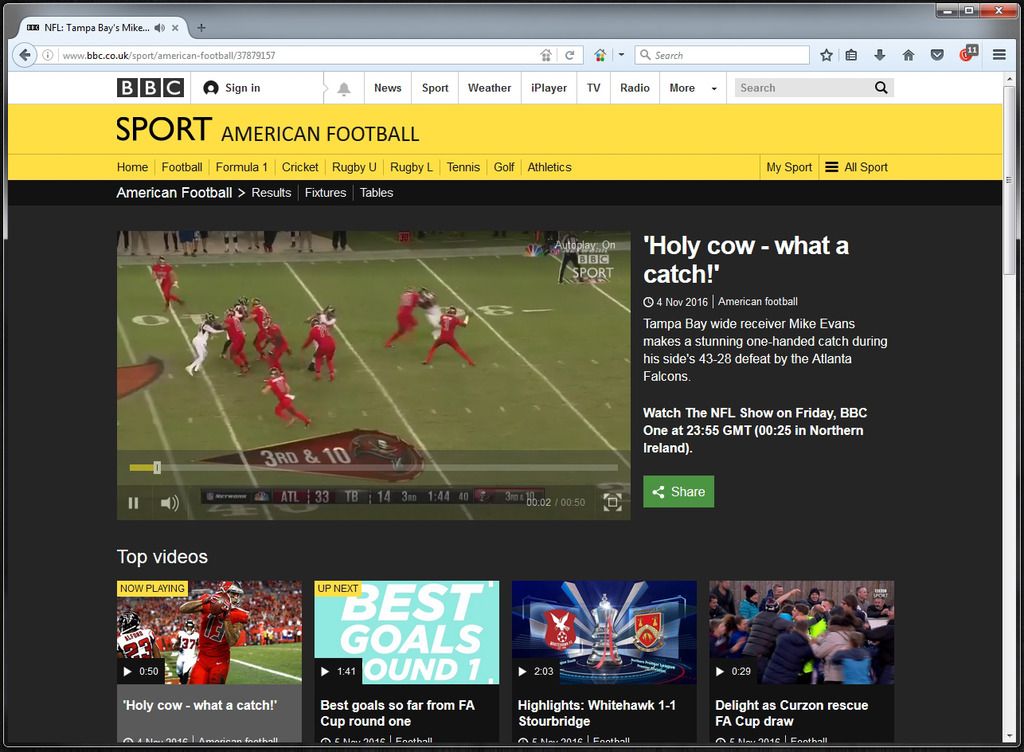Bookmark this page with the star icon
This screenshot has height=752, width=1024.
(826, 55)
